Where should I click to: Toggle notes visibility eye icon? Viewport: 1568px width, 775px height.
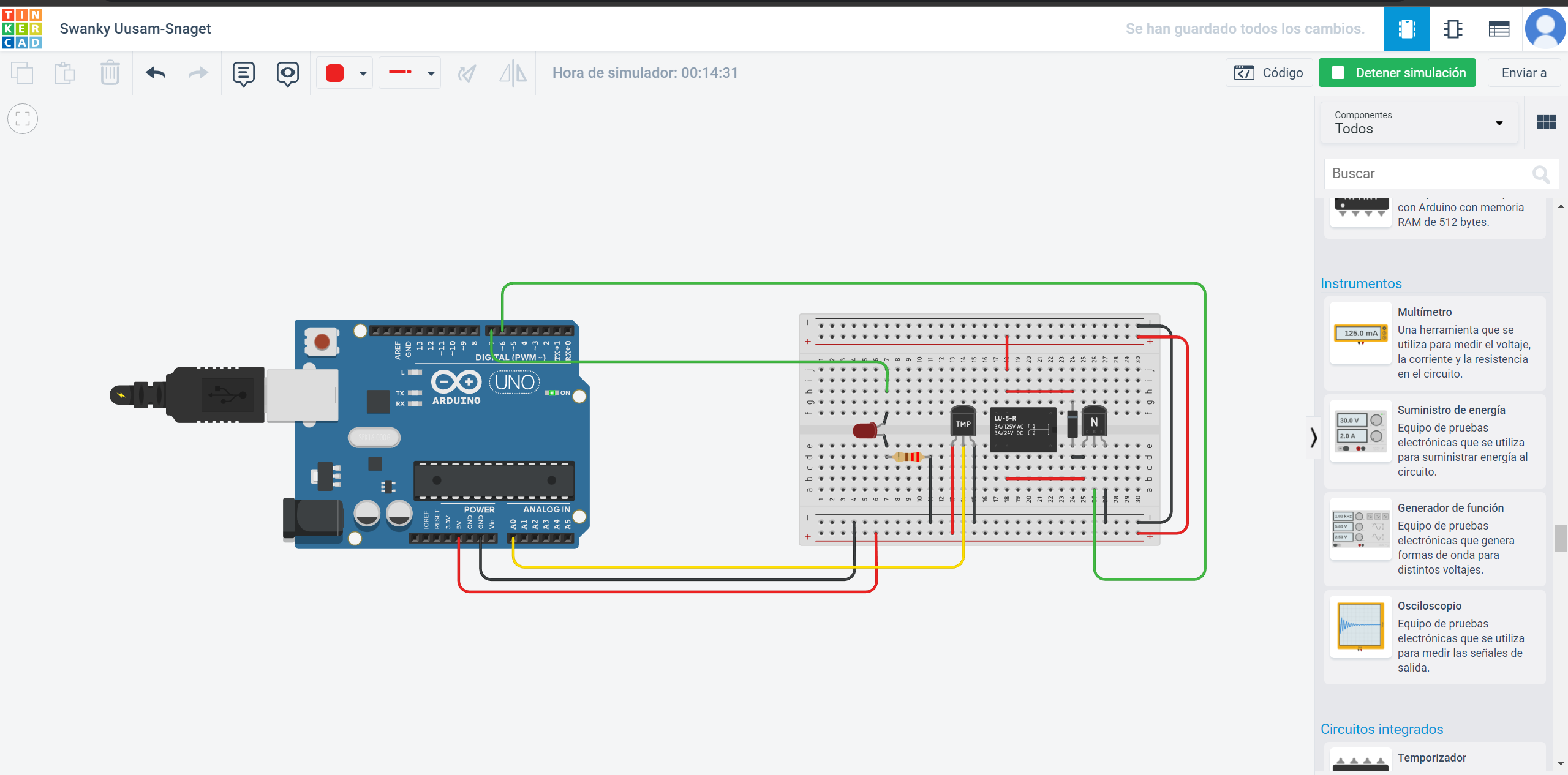[287, 73]
